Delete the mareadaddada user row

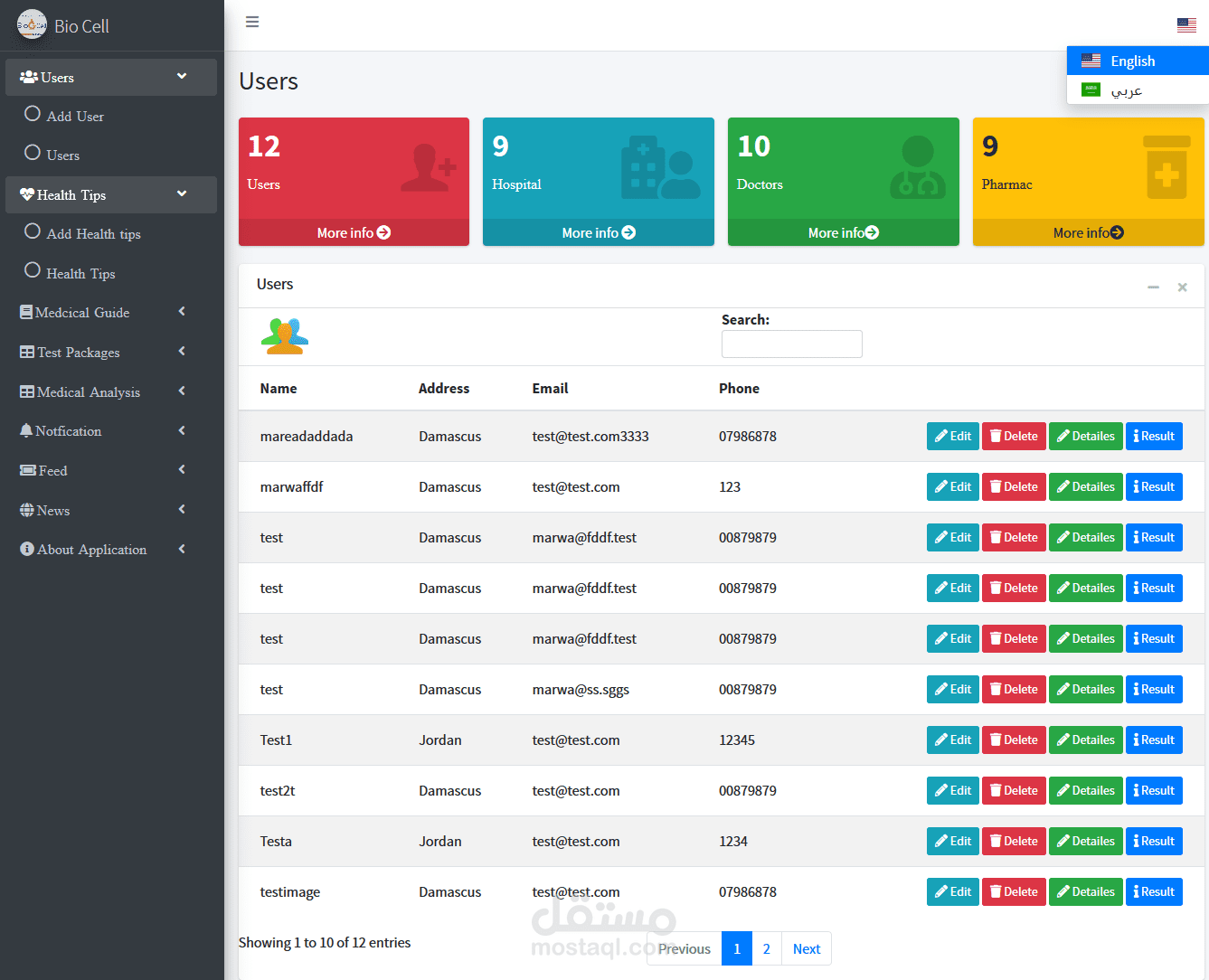click(x=1014, y=436)
